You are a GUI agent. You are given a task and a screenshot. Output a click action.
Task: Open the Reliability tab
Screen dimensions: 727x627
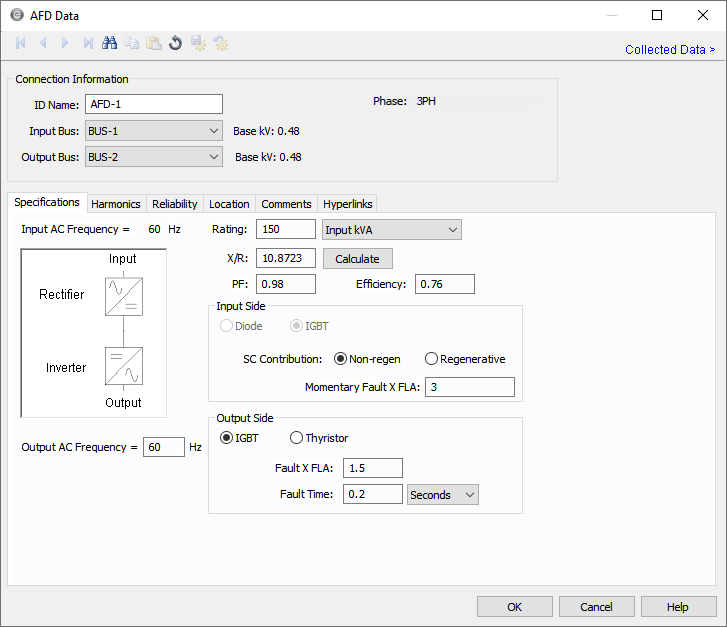175,204
